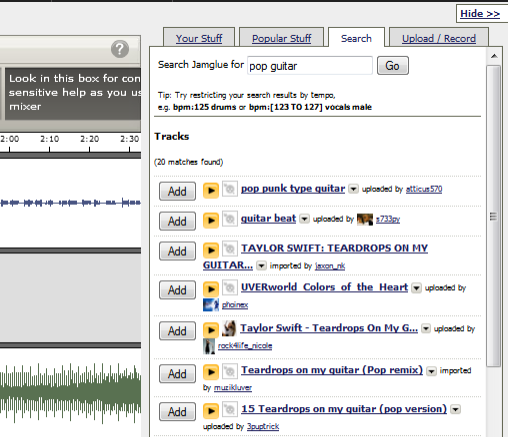Play the guitar beat track preview

point(211,220)
